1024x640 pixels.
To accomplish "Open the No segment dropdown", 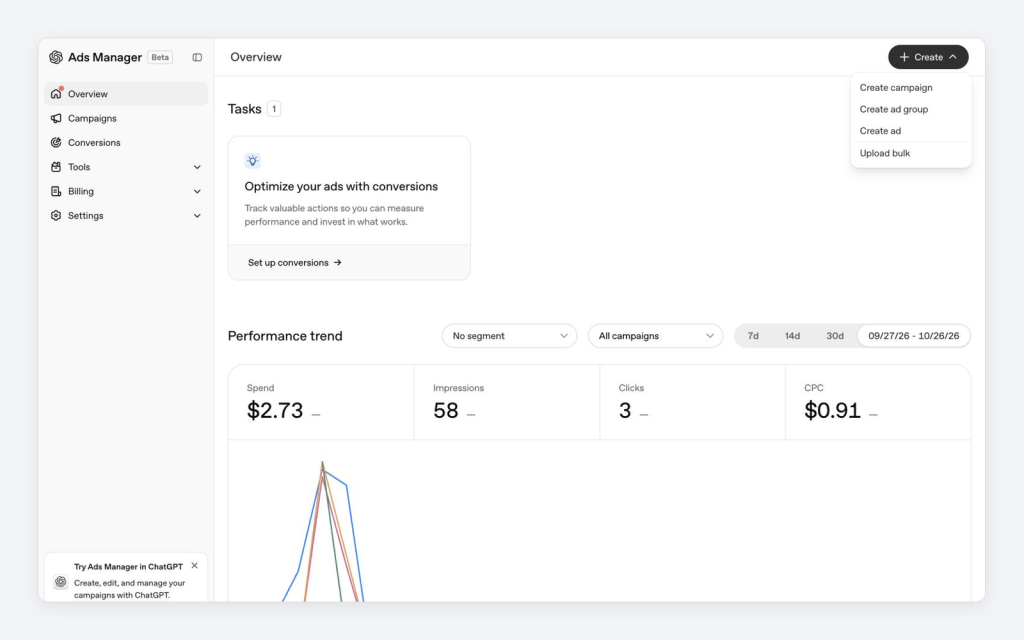I will [x=509, y=336].
